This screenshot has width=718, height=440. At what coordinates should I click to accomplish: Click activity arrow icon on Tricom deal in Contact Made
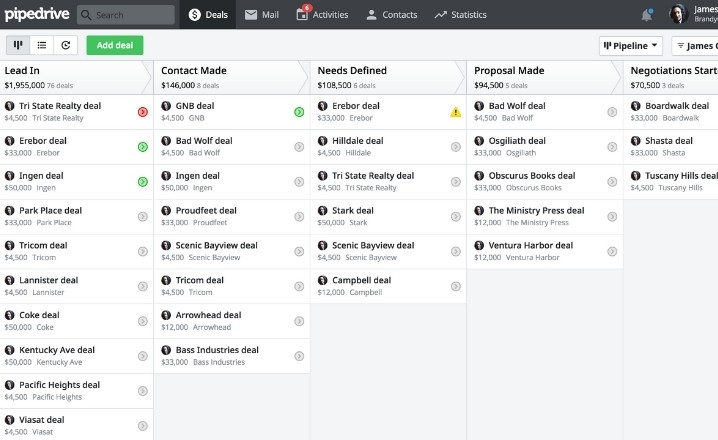coord(299,286)
